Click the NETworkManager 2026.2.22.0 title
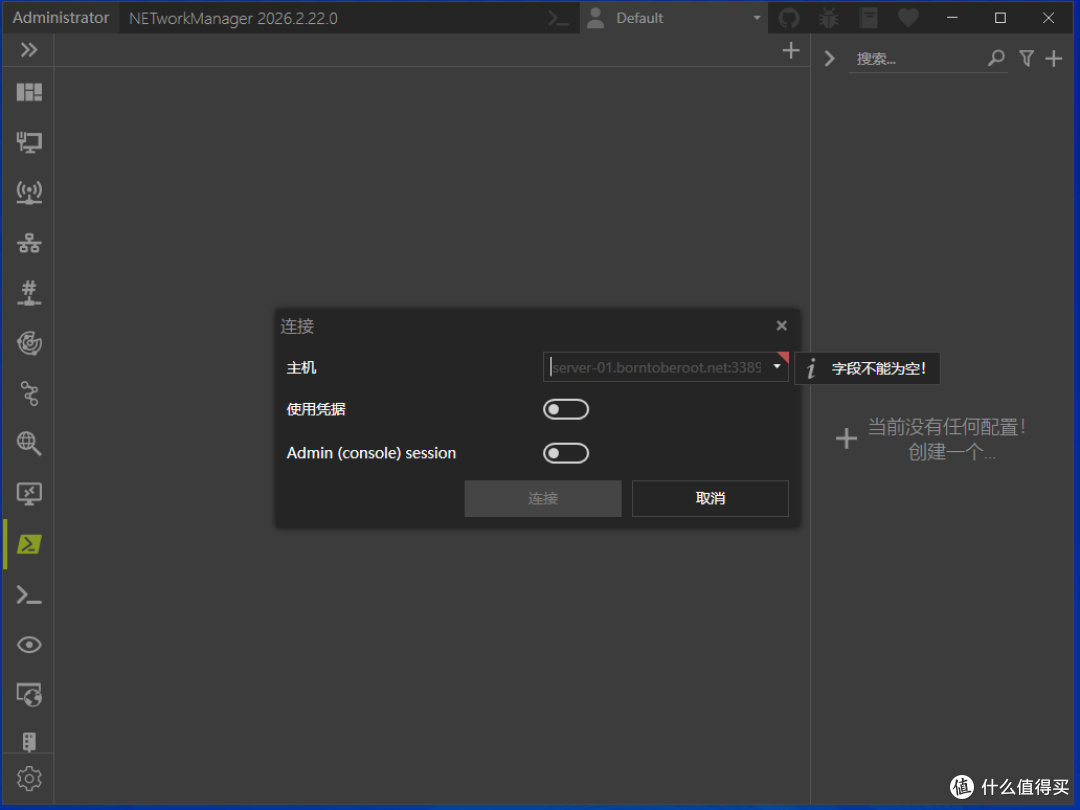Image resolution: width=1080 pixels, height=810 pixels. (233, 19)
